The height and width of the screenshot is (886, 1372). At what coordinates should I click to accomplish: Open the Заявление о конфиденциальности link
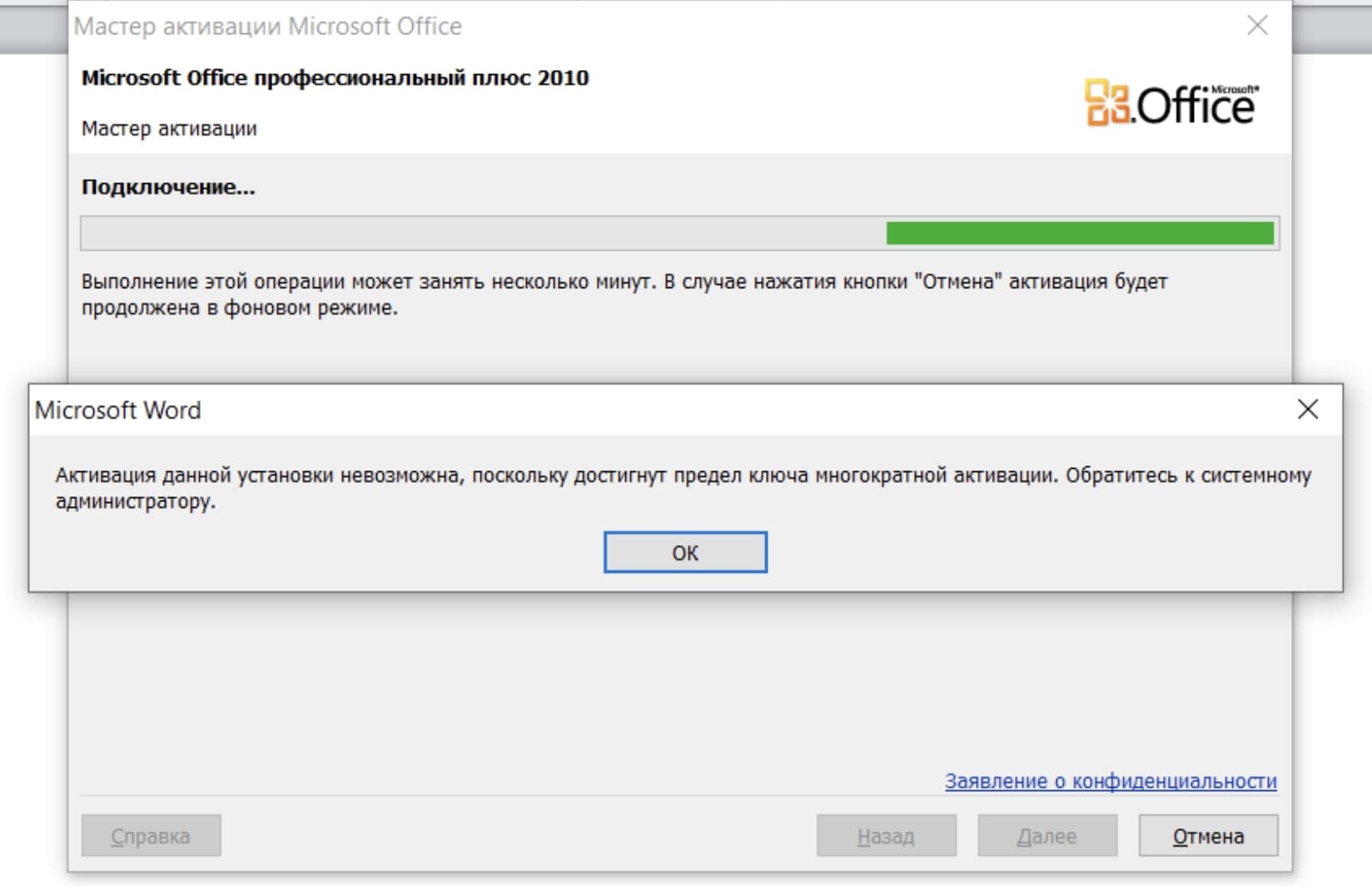click(x=1111, y=781)
